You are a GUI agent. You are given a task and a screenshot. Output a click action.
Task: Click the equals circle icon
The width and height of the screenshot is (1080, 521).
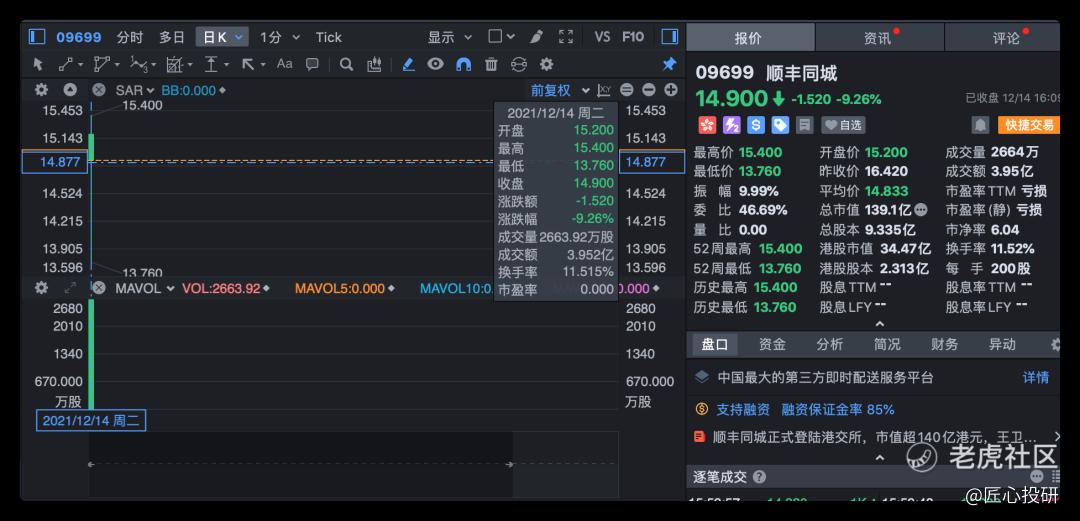point(626,90)
